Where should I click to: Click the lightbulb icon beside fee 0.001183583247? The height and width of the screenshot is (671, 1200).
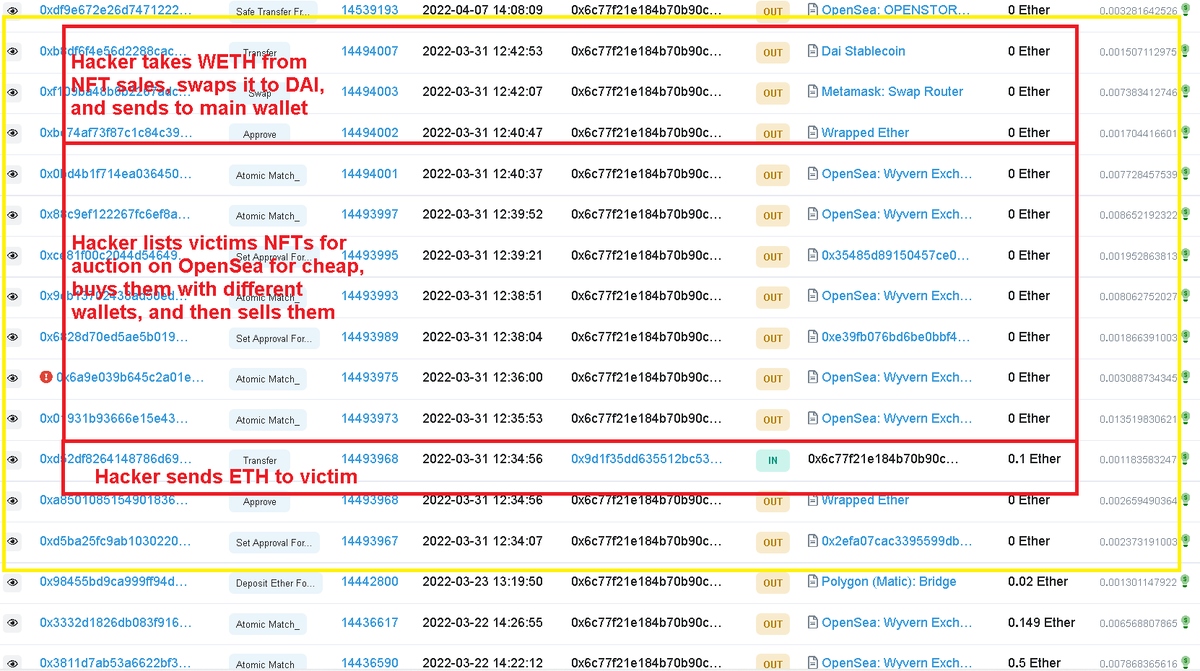pos(1185,460)
